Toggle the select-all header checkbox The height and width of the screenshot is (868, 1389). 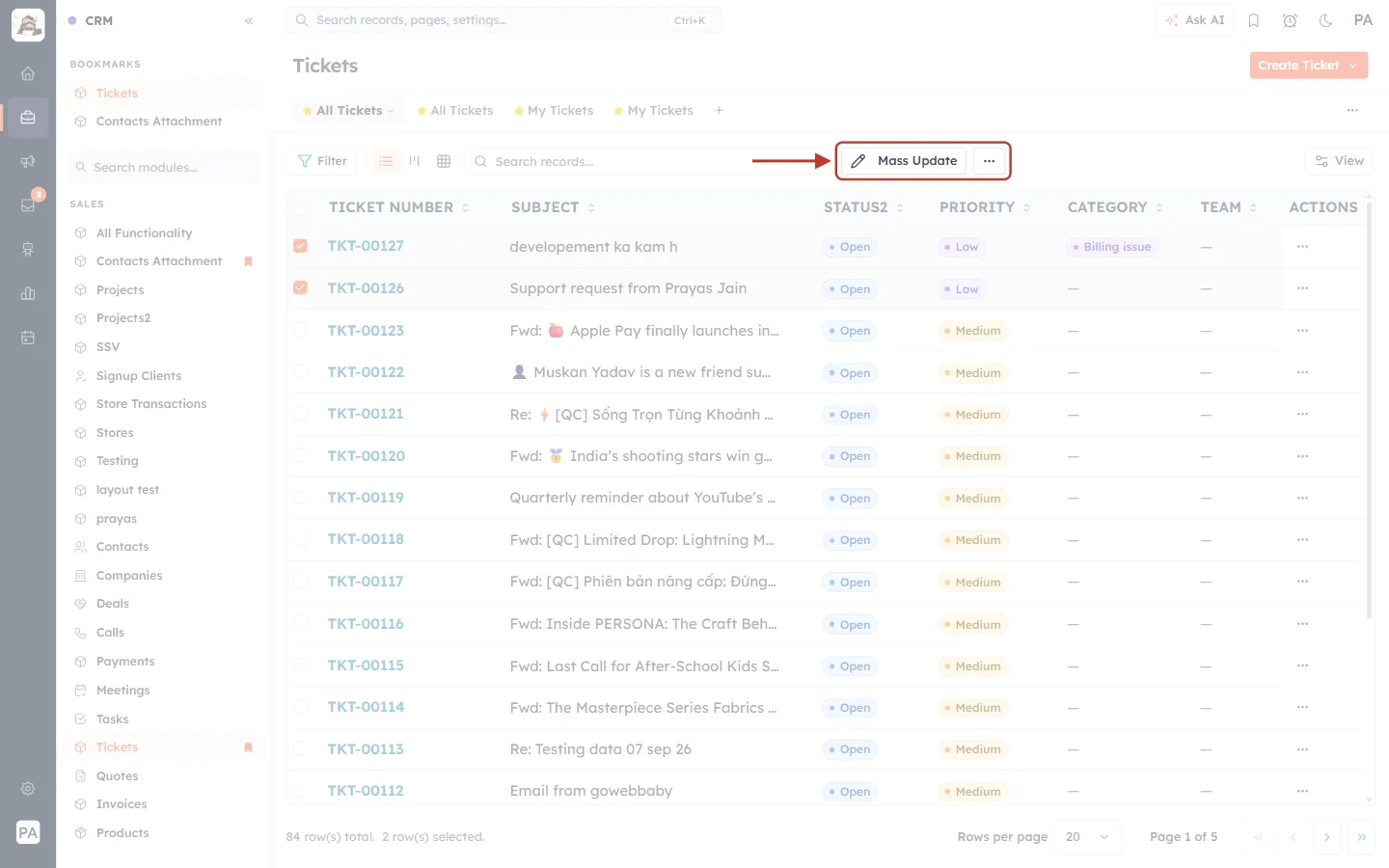click(301, 207)
